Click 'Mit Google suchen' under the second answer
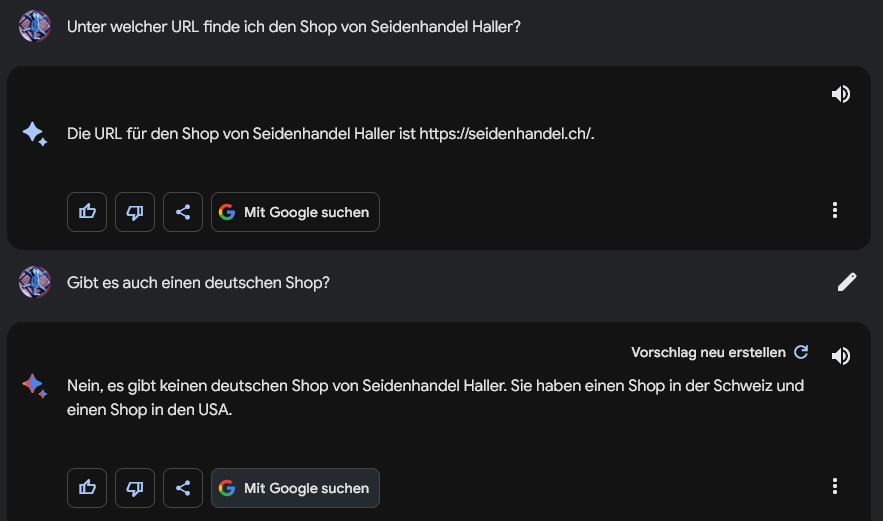 [295, 488]
